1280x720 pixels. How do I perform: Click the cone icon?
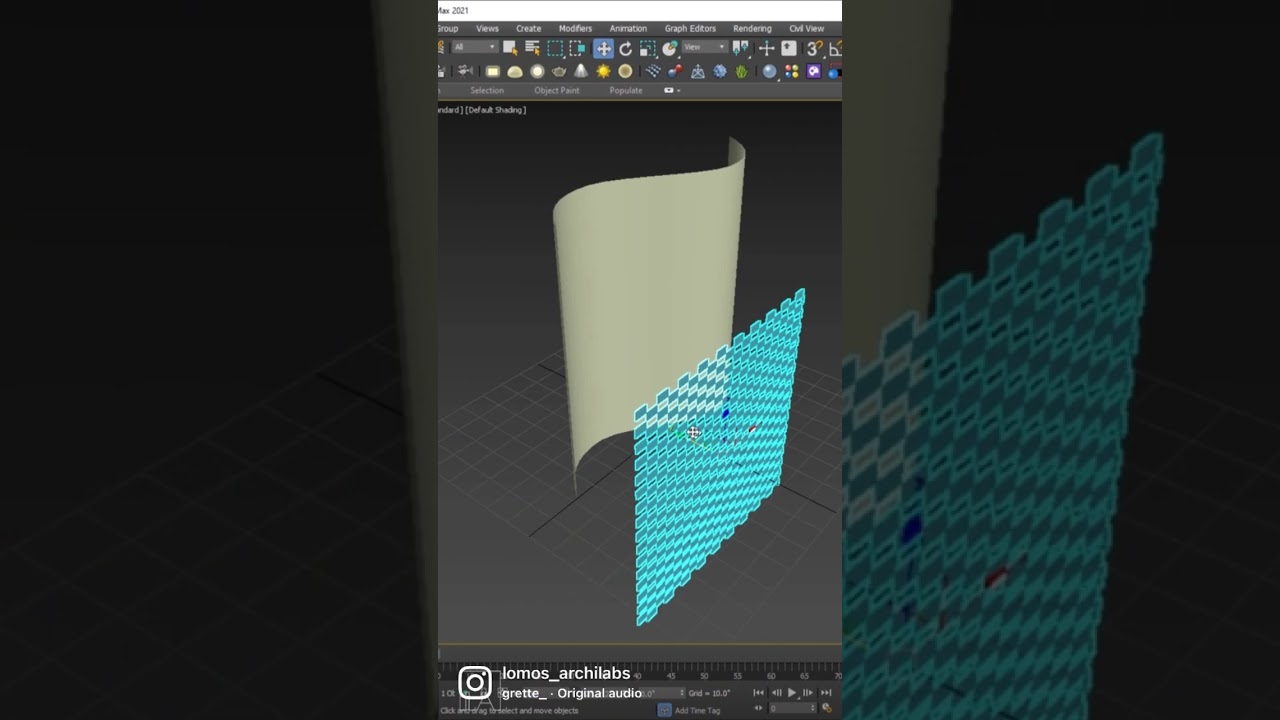581,72
